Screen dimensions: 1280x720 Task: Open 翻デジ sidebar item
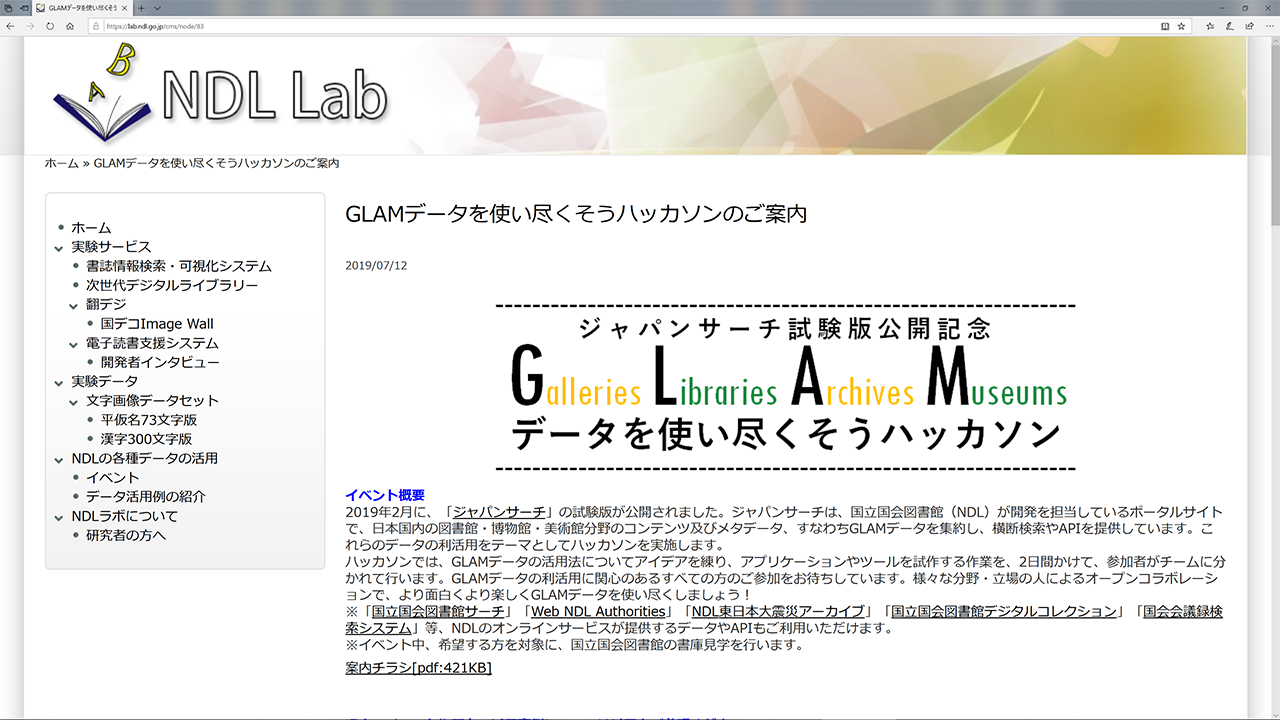(x=106, y=305)
